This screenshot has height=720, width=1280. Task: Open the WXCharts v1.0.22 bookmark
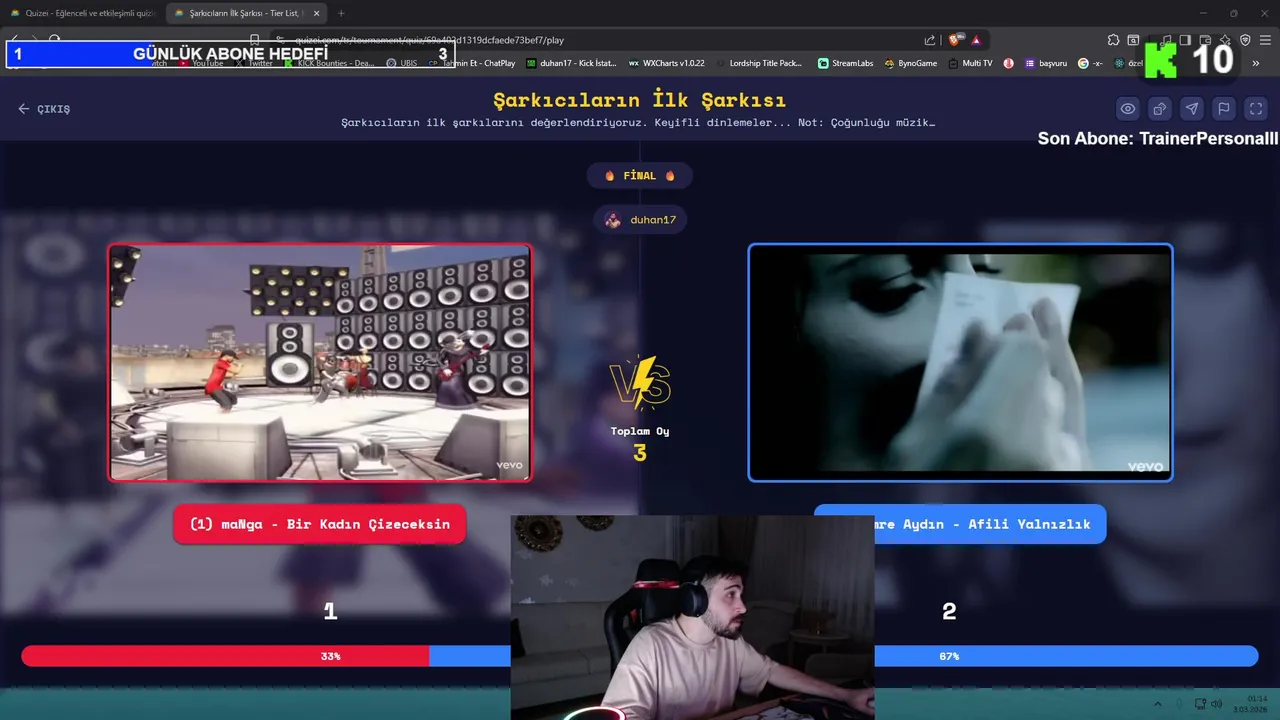[x=666, y=63]
